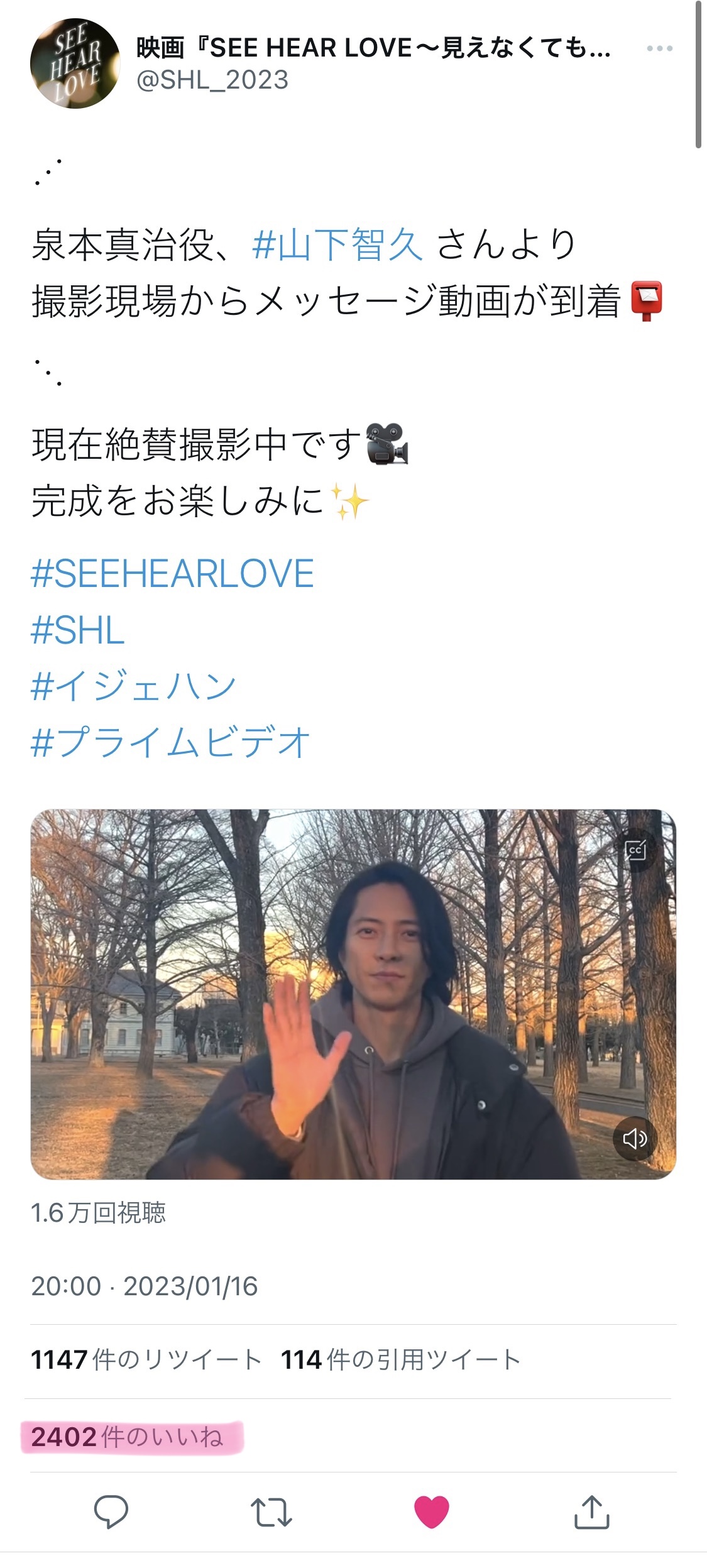Image resolution: width=707 pixels, height=1568 pixels.
Task: Open the three-dot more options menu
Action: 659,48
